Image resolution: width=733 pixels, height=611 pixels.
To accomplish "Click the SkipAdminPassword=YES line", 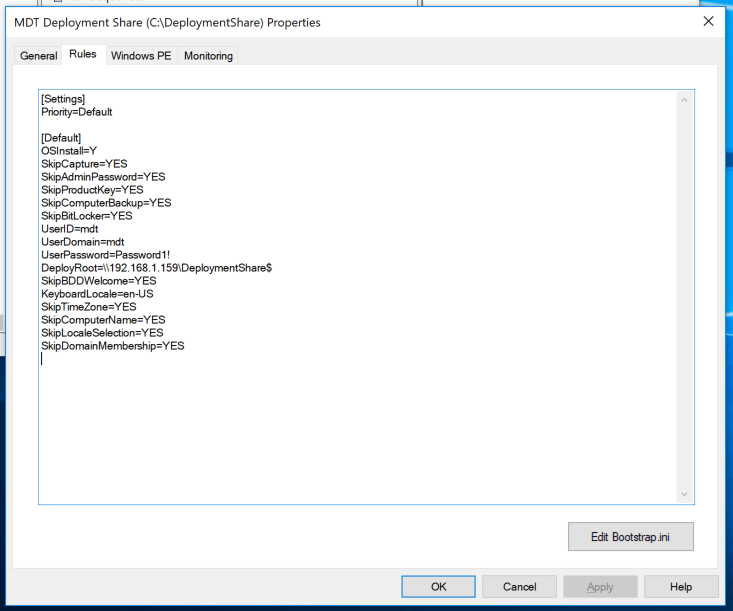I will (103, 177).
